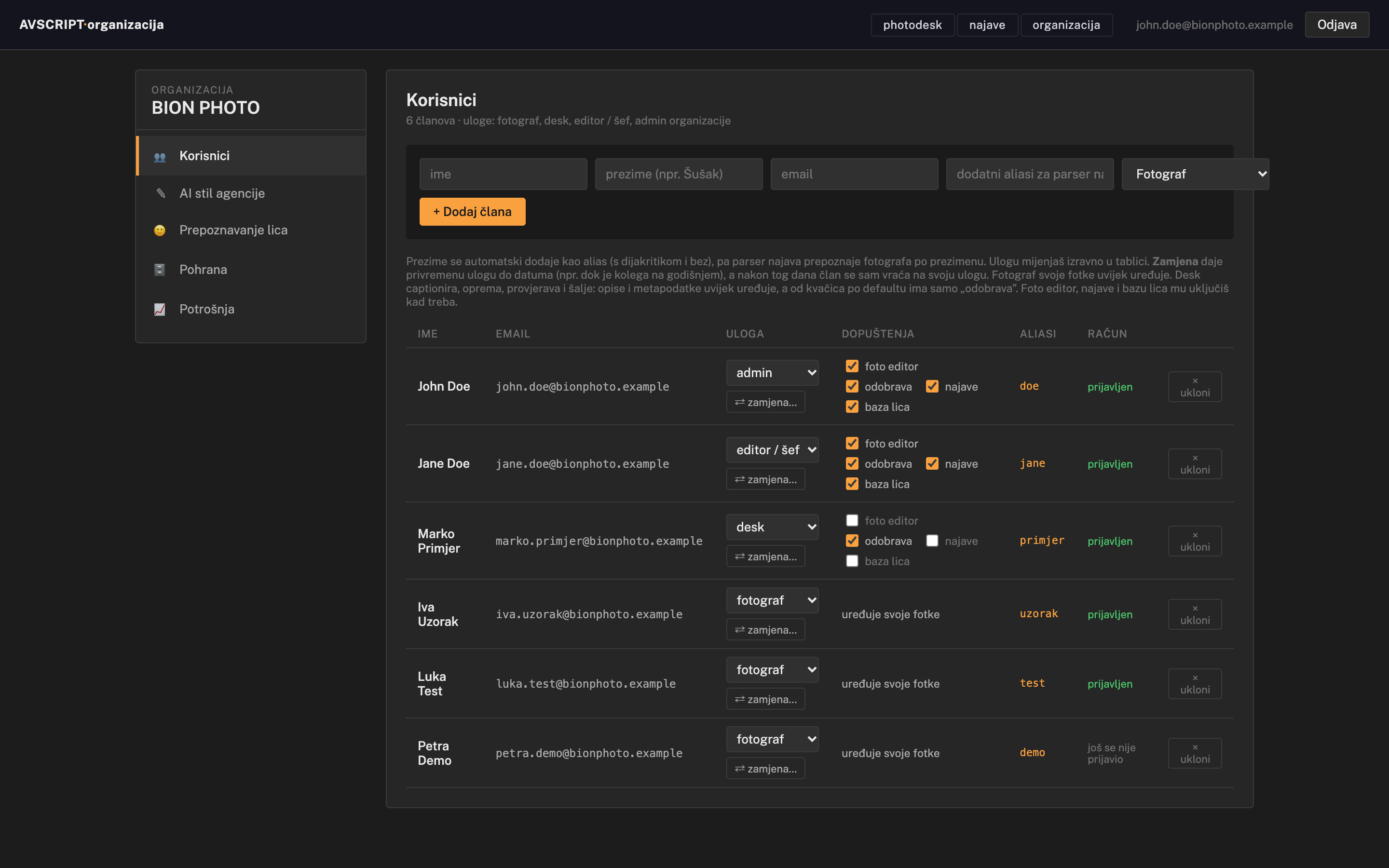This screenshot has height=868, width=1389.
Task: Click the smiley face icon for Prepoznavanje lica
Action: (x=160, y=230)
